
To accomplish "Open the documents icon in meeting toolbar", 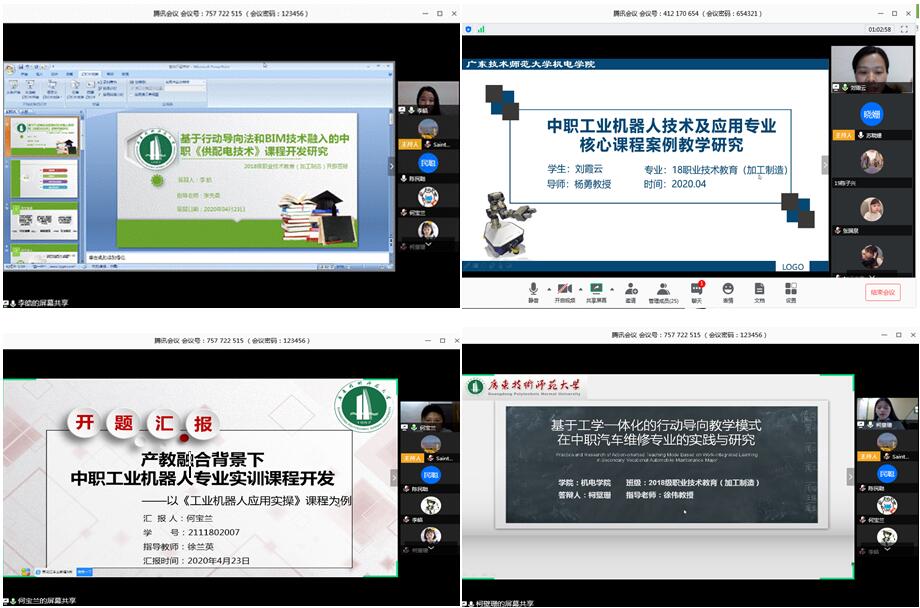I will (x=759, y=289).
